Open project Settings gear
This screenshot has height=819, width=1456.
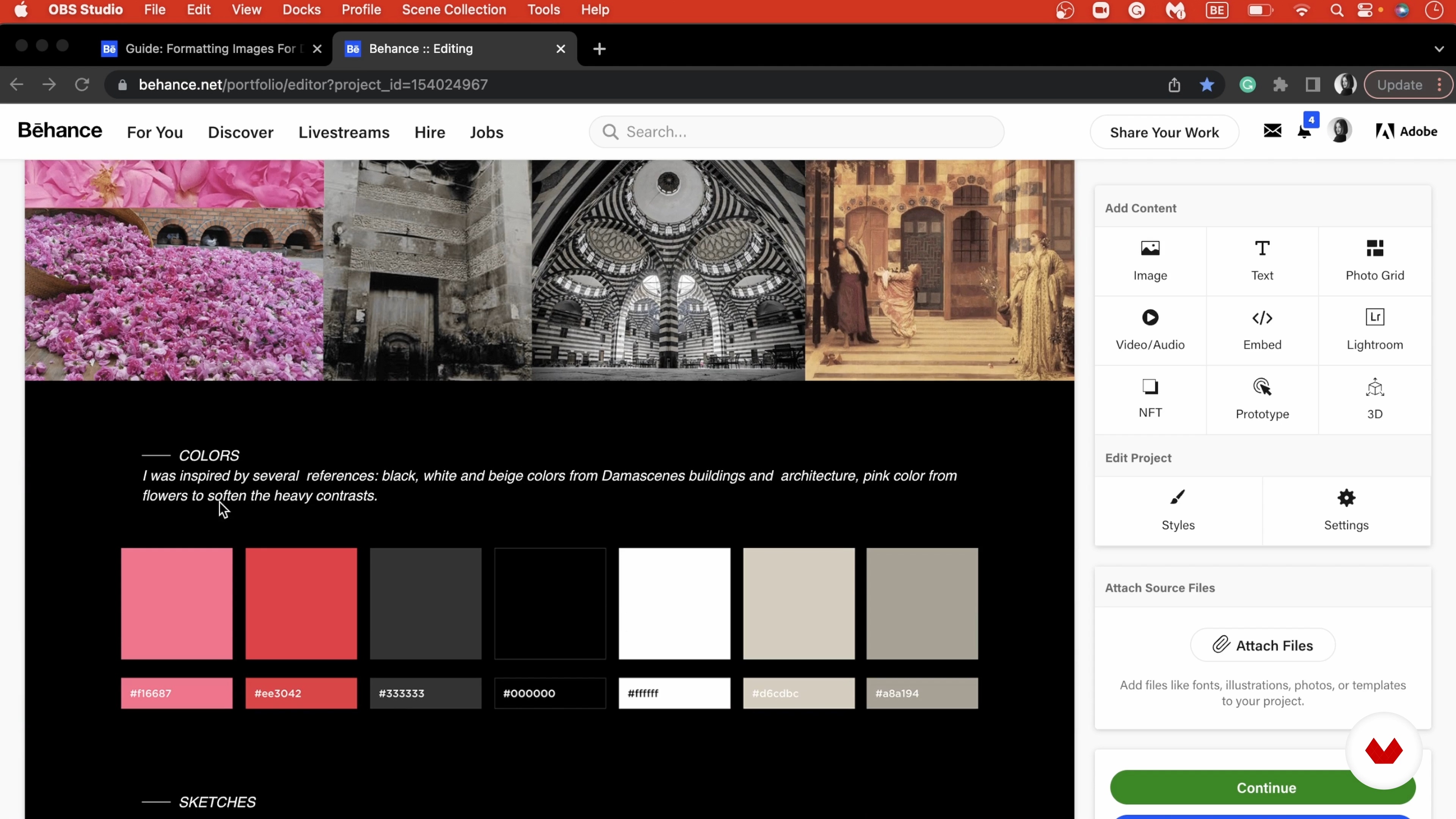(1346, 510)
